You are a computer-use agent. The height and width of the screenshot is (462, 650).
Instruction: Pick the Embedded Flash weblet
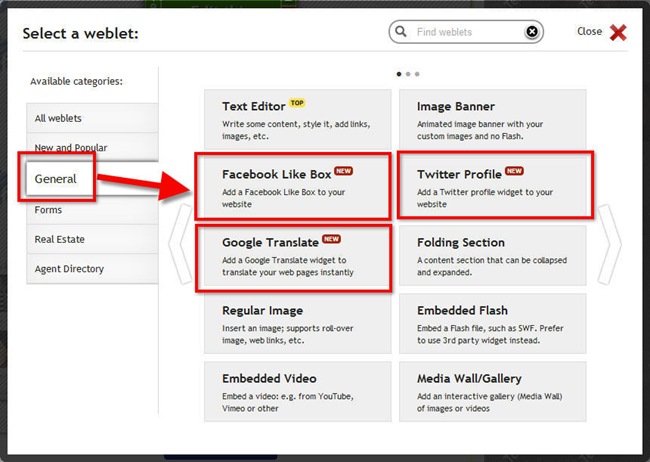tap(492, 323)
